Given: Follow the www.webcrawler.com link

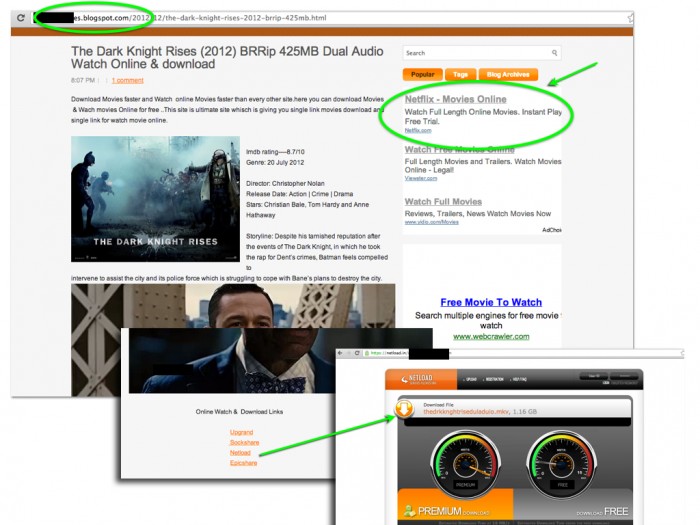Looking at the screenshot, I should pyautogui.click(x=491, y=337).
